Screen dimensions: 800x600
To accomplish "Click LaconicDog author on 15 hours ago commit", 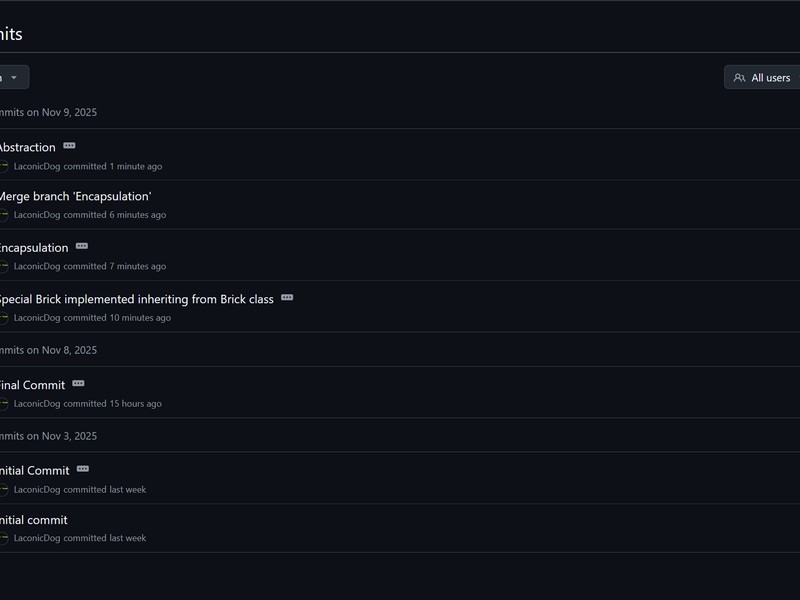I will pos(37,404).
